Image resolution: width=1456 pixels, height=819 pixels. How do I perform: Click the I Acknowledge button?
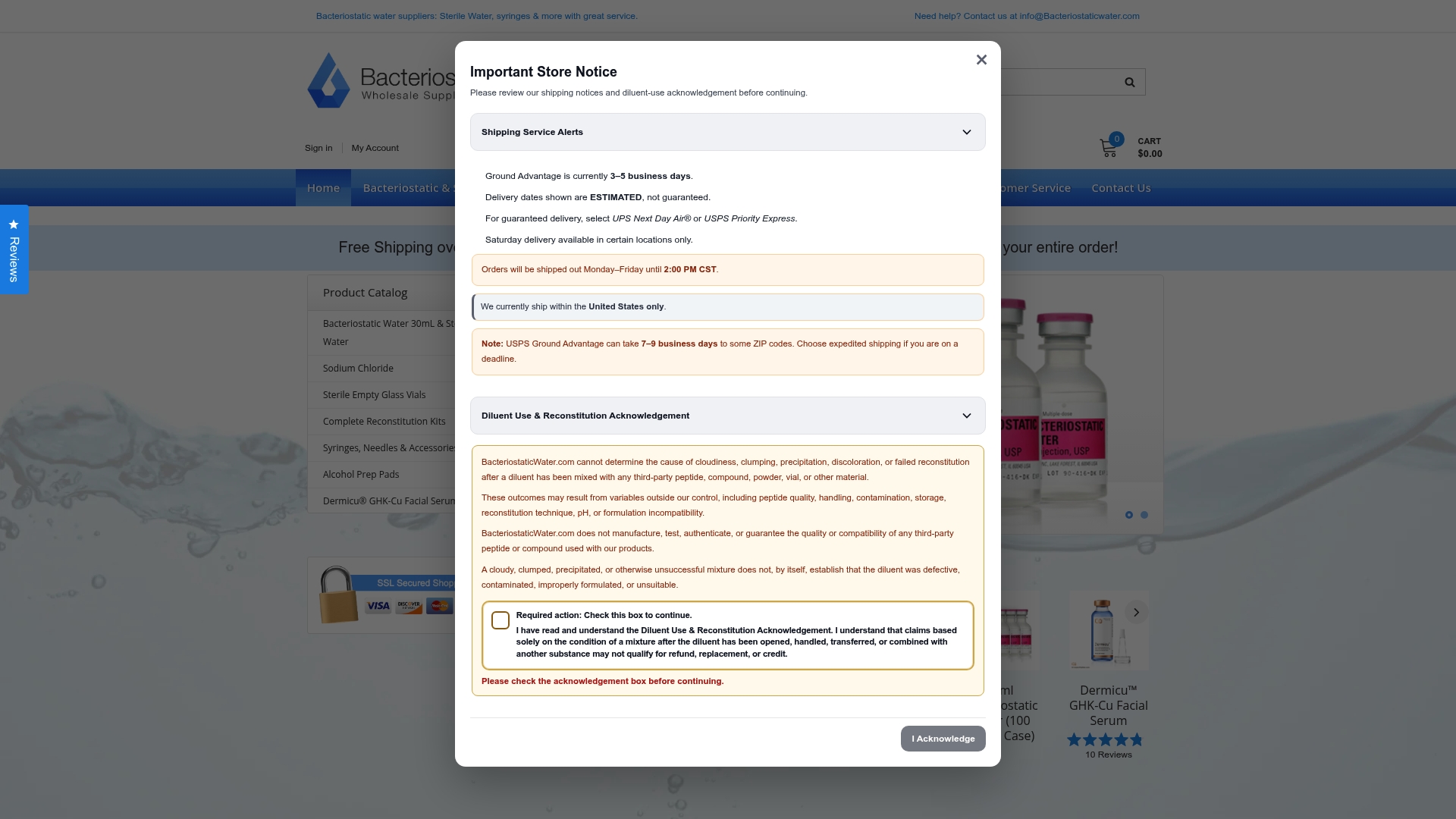(x=943, y=739)
